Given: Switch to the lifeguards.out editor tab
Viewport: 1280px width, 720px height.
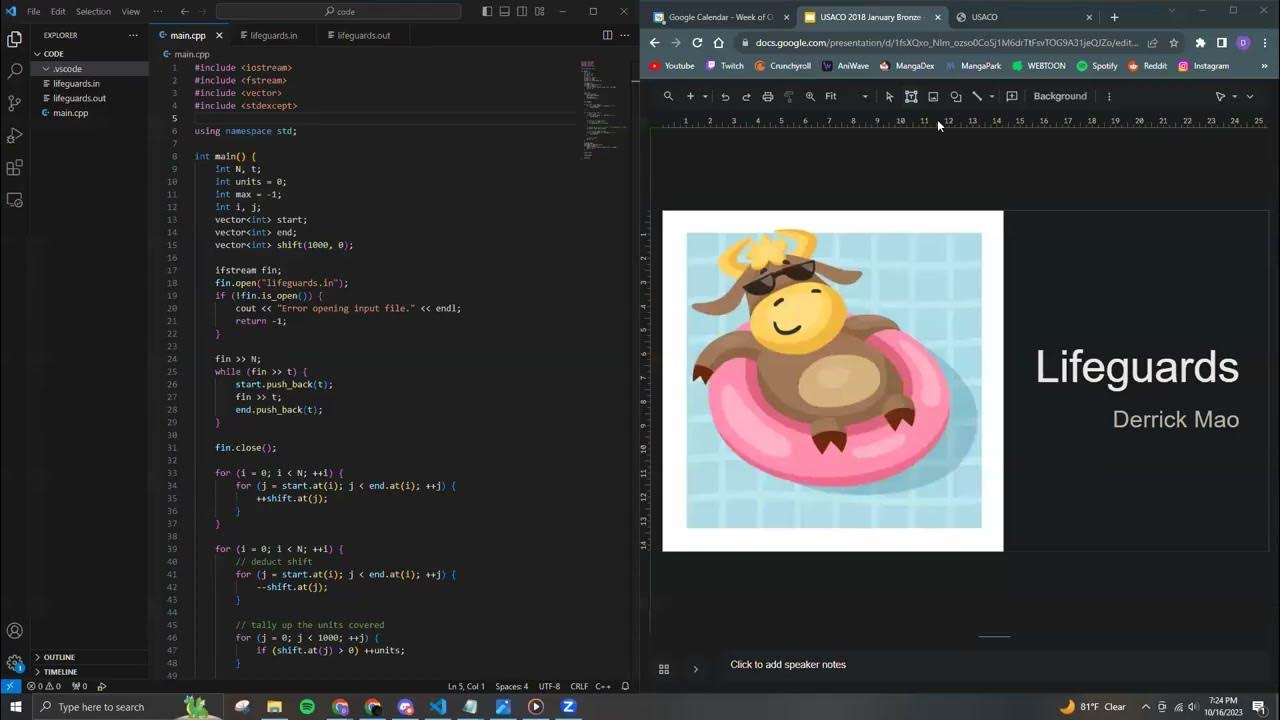Looking at the screenshot, I should pos(363,35).
